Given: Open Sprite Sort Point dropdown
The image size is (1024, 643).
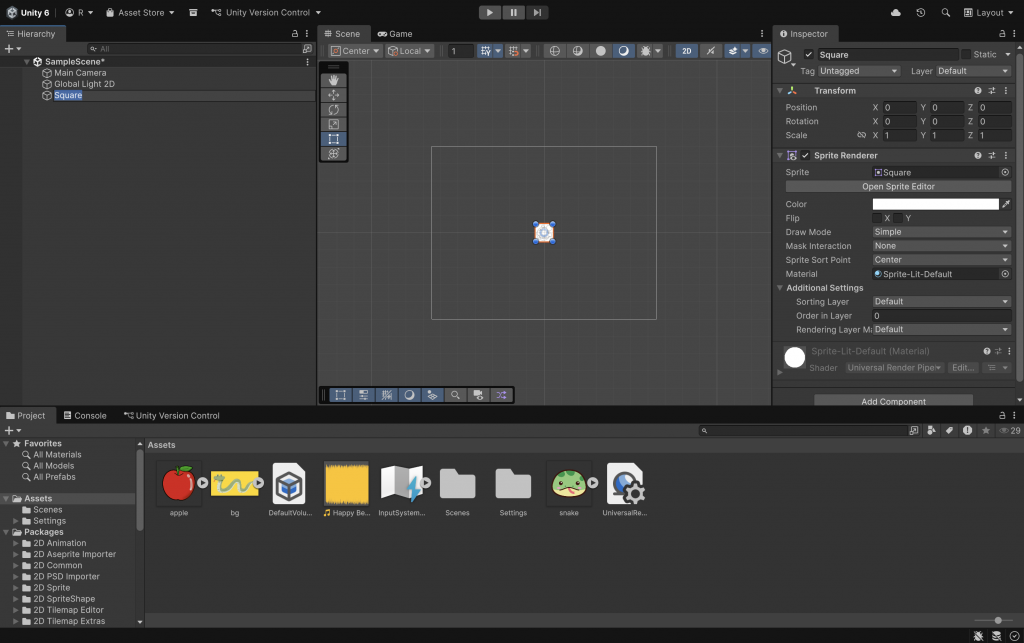Looking at the screenshot, I should 941,260.
